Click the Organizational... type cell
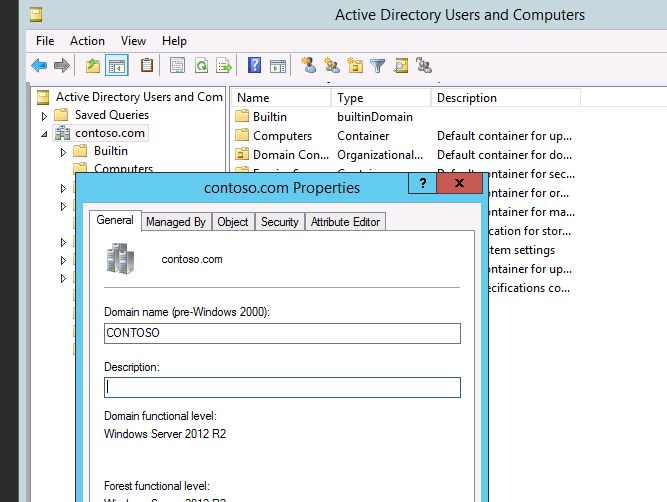The width and height of the screenshot is (667, 502). tap(380, 155)
